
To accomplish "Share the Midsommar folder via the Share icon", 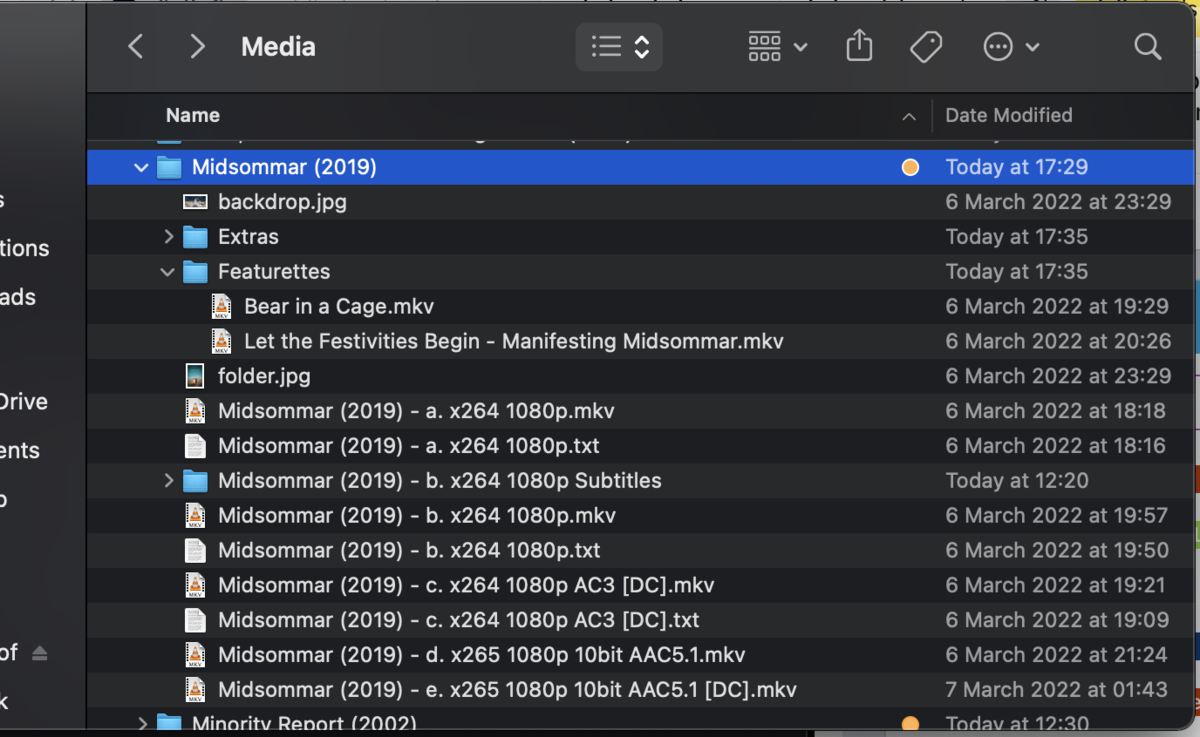I will [859, 46].
